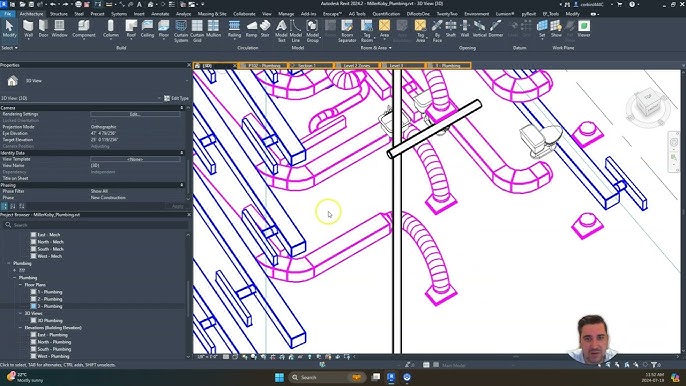Switch to the Systems ribbon tab
This screenshot has height=386, width=686.
tap(119, 14)
